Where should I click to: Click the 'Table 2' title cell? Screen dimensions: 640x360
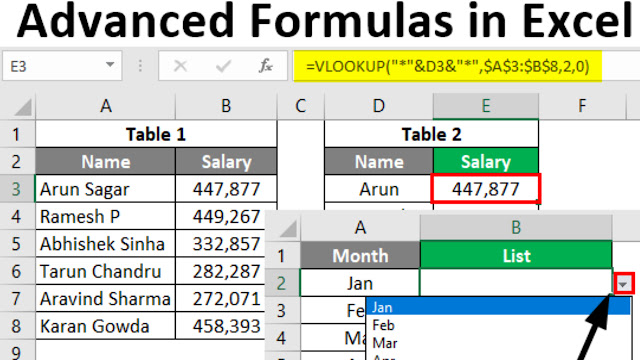431,134
